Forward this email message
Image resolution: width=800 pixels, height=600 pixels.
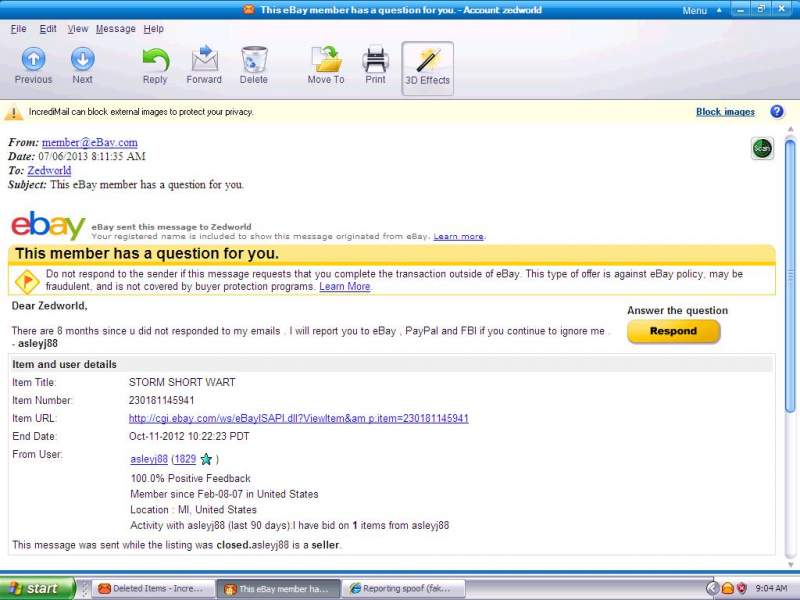pyautogui.click(x=204, y=66)
